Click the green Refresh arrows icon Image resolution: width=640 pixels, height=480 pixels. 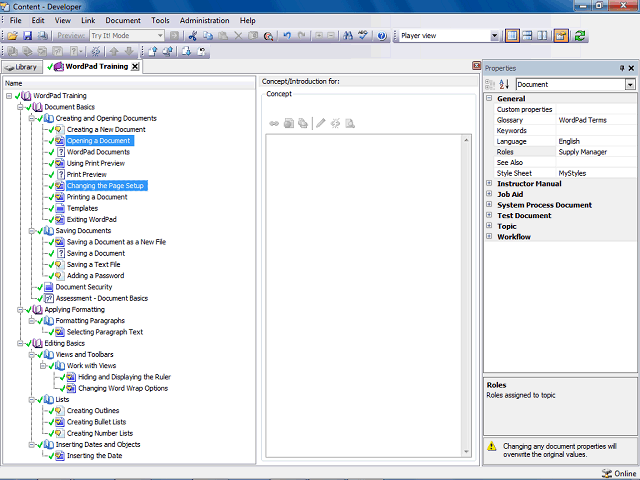click(x=580, y=36)
